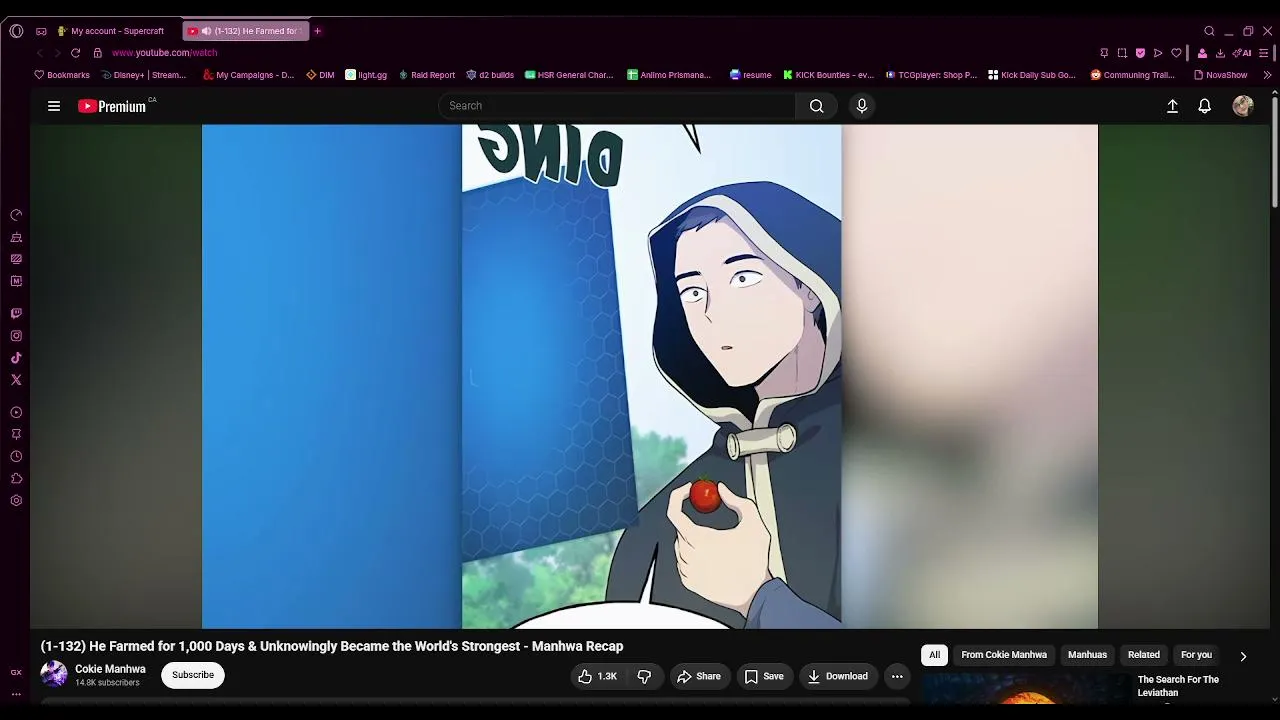Open the 'd2 builds' bookmark
Screen dimensions: 1280x720
point(490,75)
